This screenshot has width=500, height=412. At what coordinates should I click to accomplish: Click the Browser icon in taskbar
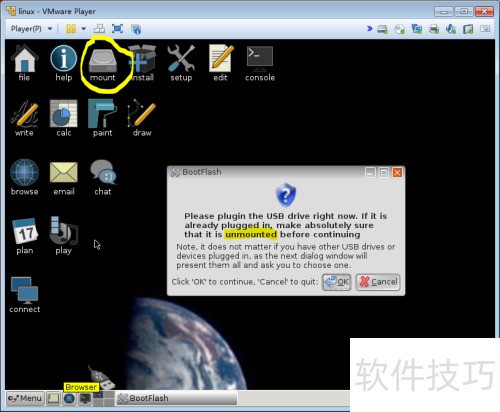69,399
